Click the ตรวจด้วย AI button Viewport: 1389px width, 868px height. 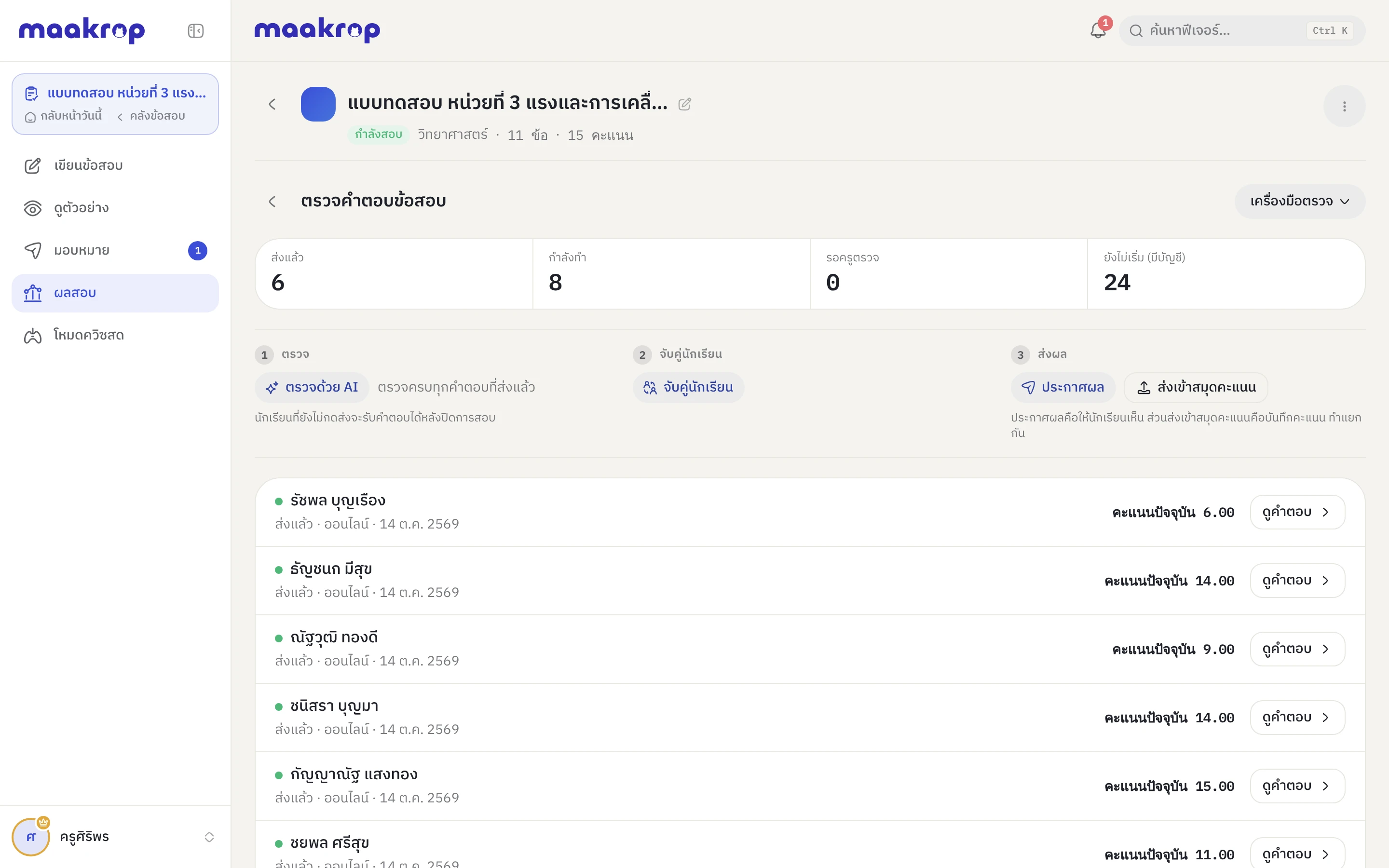pos(312,388)
